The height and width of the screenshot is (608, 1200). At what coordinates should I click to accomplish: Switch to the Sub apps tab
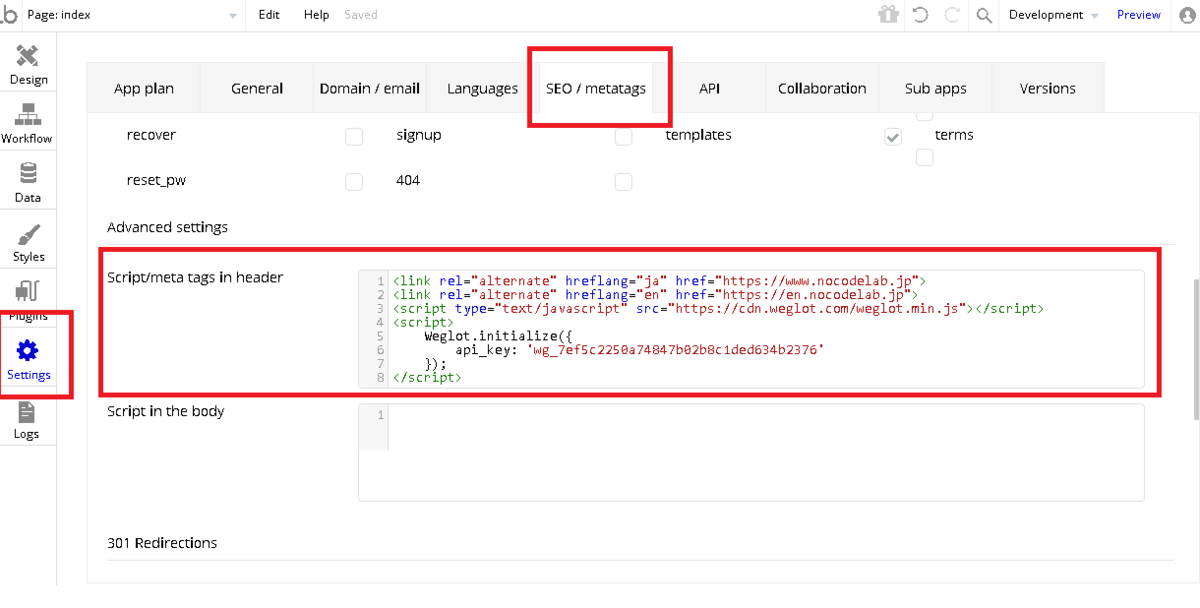tap(936, 88)
